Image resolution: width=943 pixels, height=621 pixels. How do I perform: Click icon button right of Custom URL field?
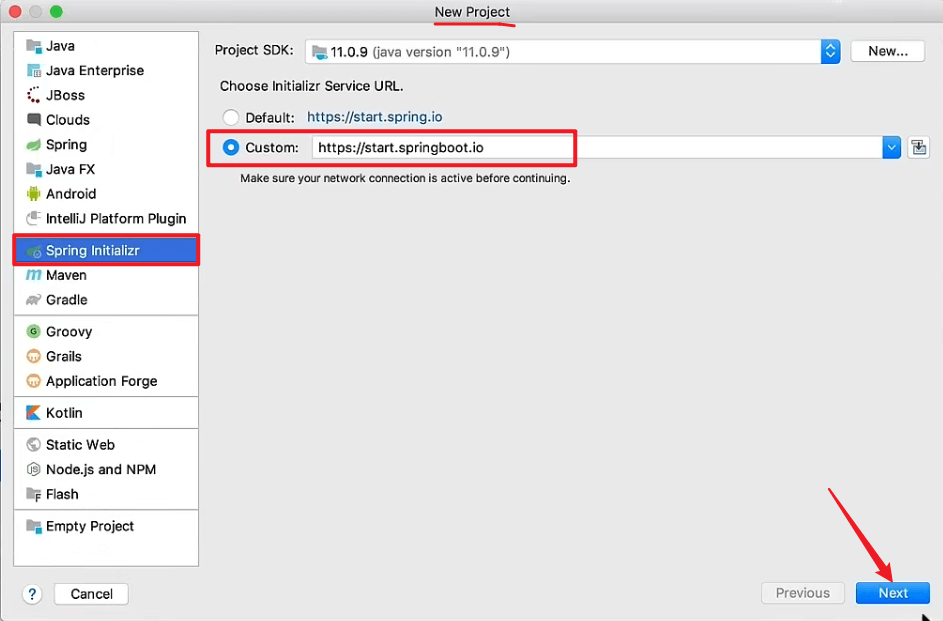point(918,147)
